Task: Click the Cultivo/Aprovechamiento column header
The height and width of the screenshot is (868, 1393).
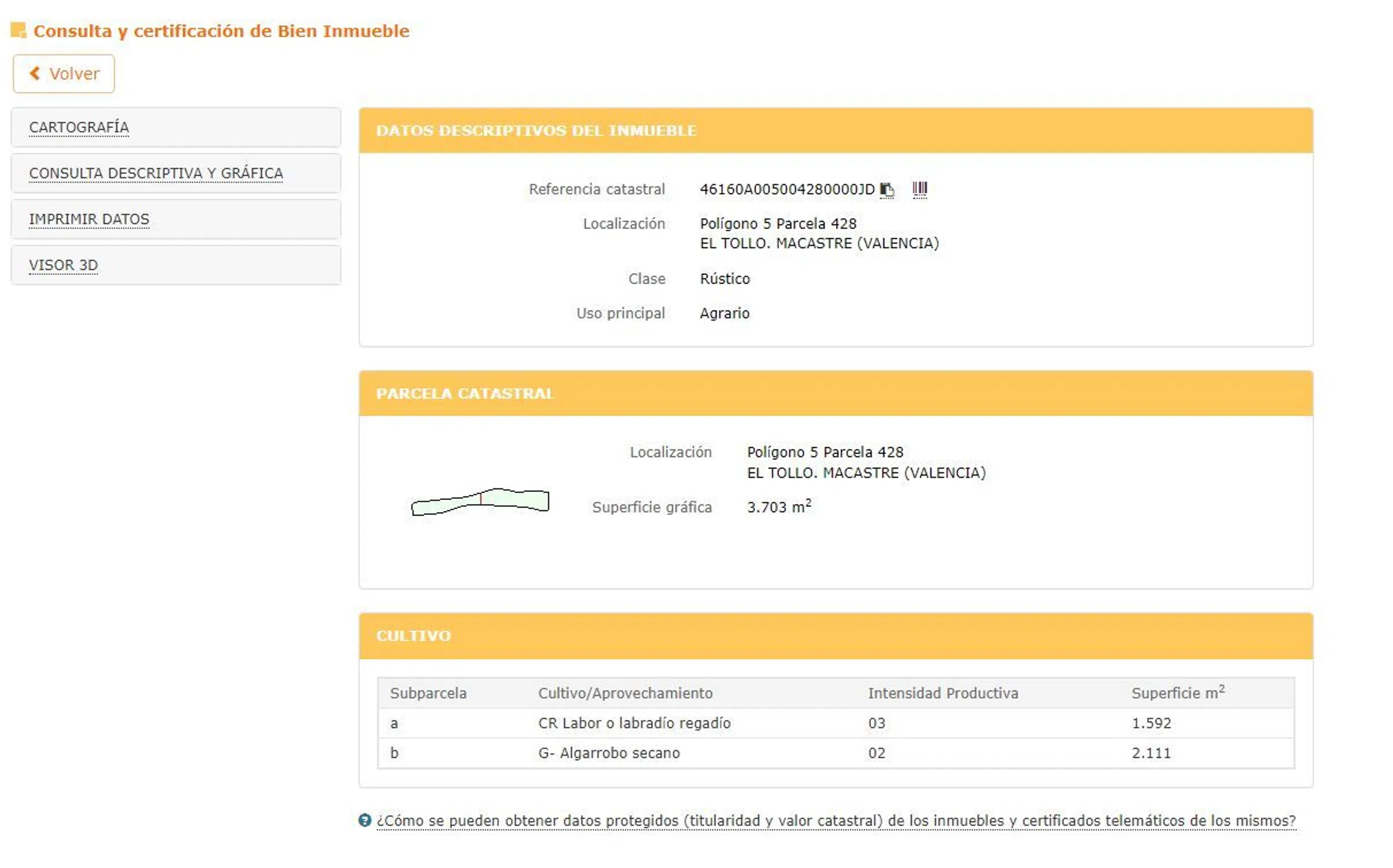Action: click(625, 693)
